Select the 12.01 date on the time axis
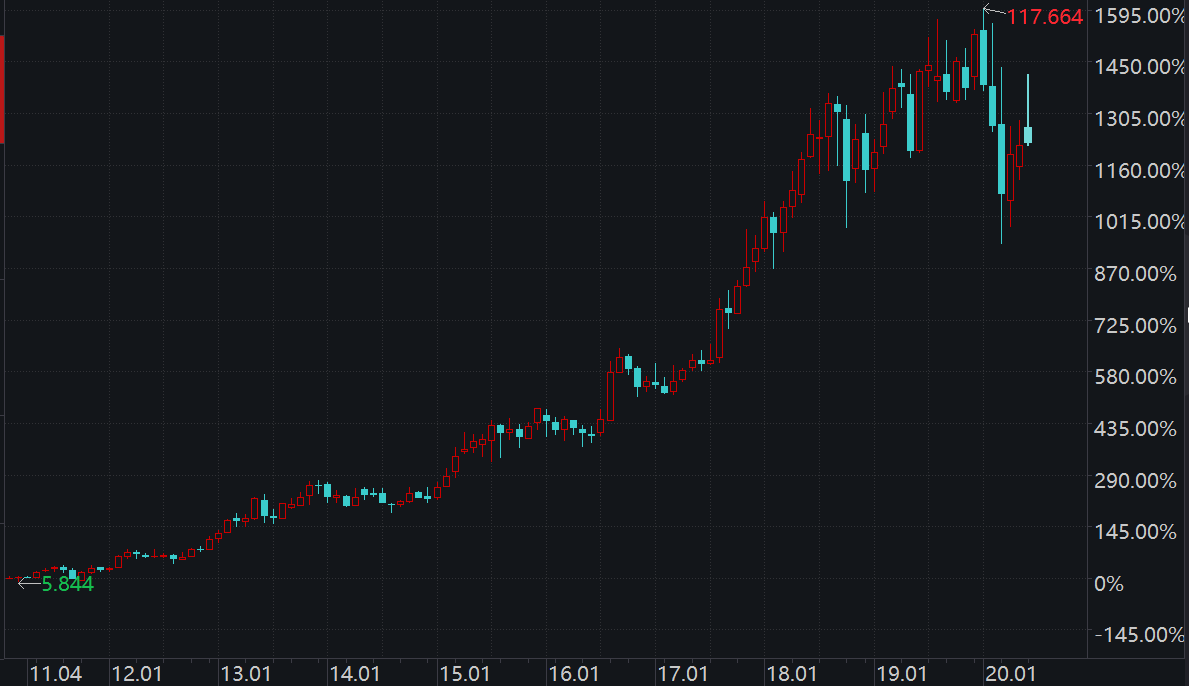The image size is (1189, 686). point(137,673)
